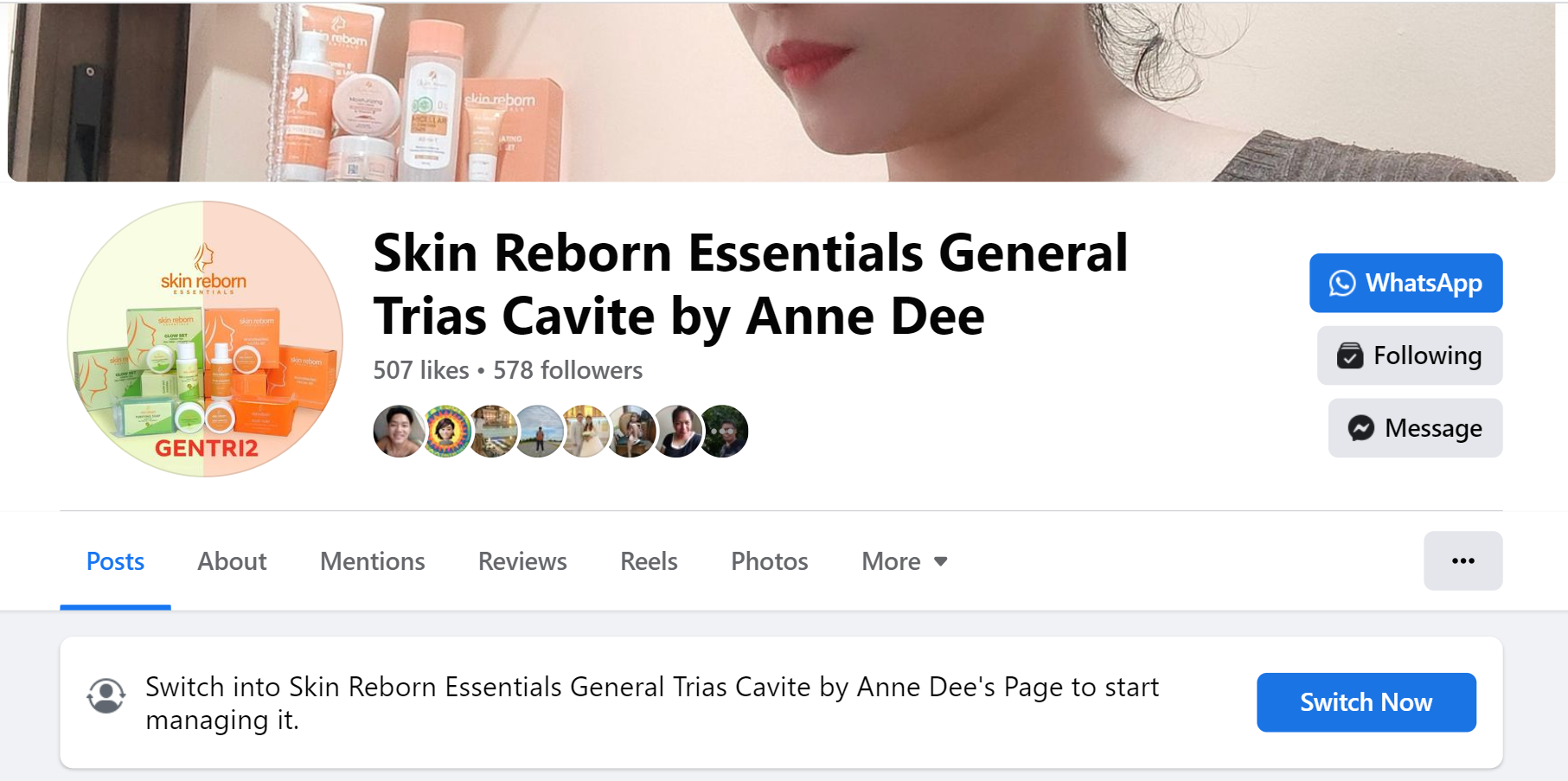Expand the More dropdown arrow
The height and width of the screenshot is (781, 1568).
click(941, 561)
